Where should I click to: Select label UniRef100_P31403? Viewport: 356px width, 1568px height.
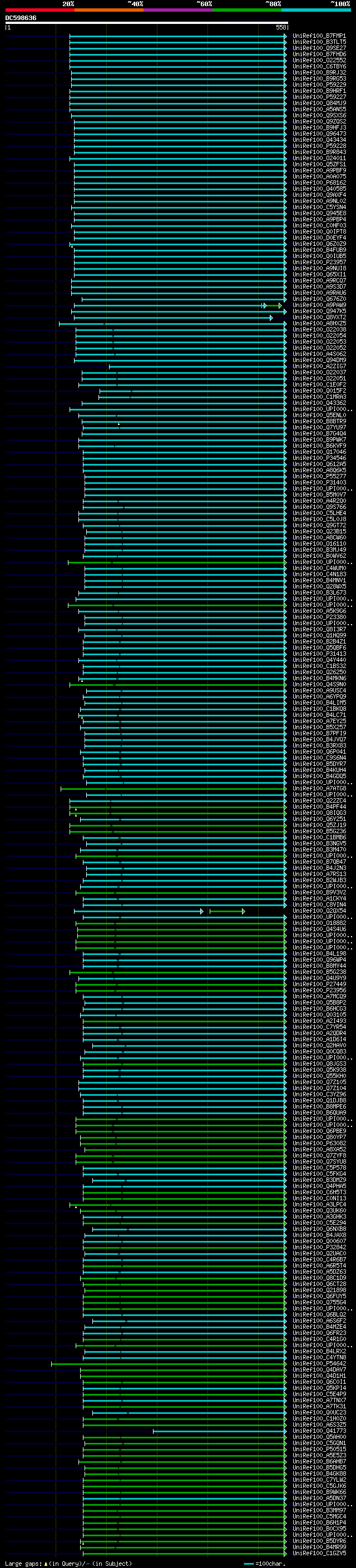(319, 482)
